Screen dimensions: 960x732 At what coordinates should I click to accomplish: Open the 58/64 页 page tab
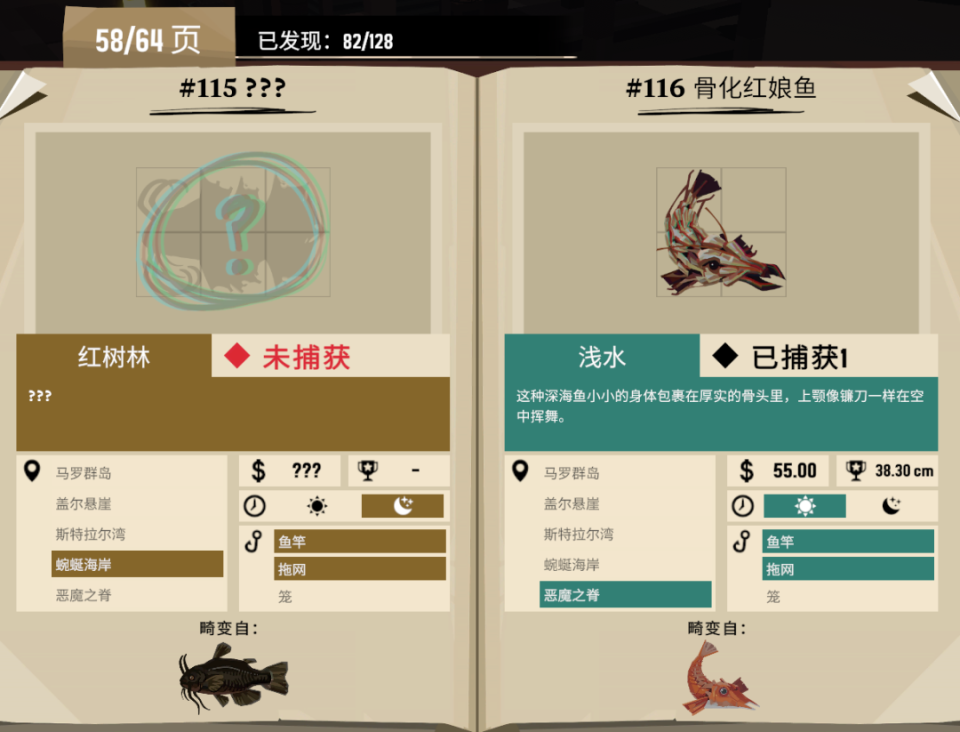coord(149,38)
